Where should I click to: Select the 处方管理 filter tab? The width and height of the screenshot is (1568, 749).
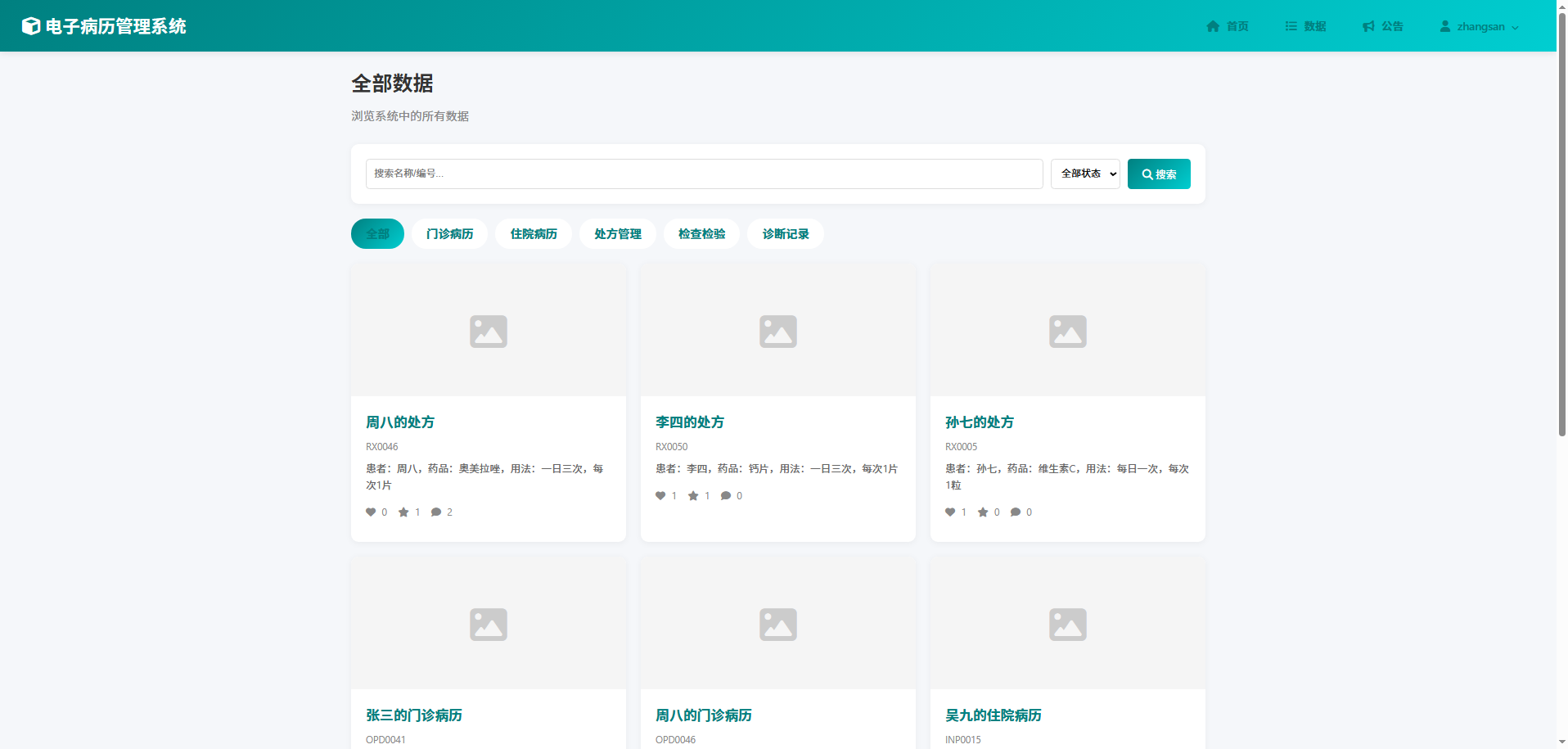618,233
